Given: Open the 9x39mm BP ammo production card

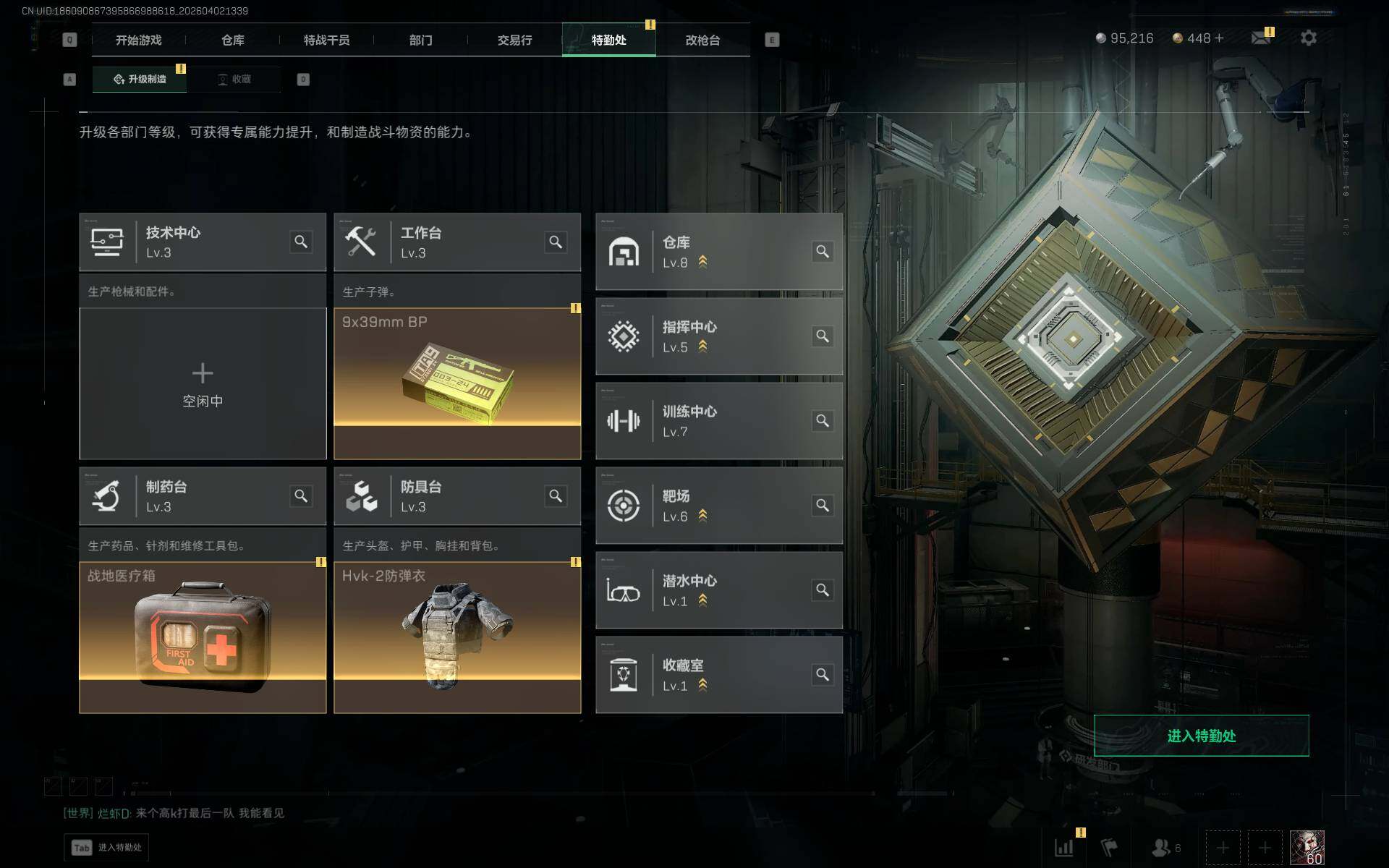Looking at the screenshot, I should point(457,383).
